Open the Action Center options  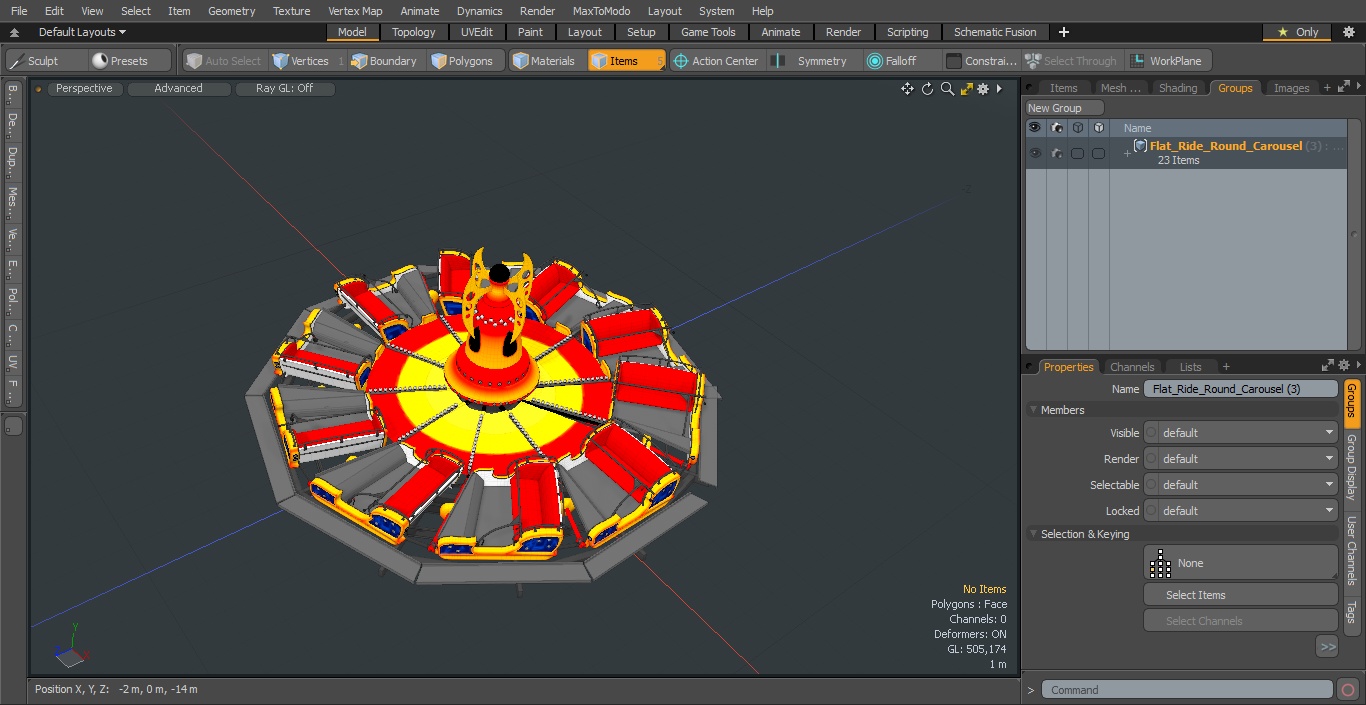[x=716, y=61]
